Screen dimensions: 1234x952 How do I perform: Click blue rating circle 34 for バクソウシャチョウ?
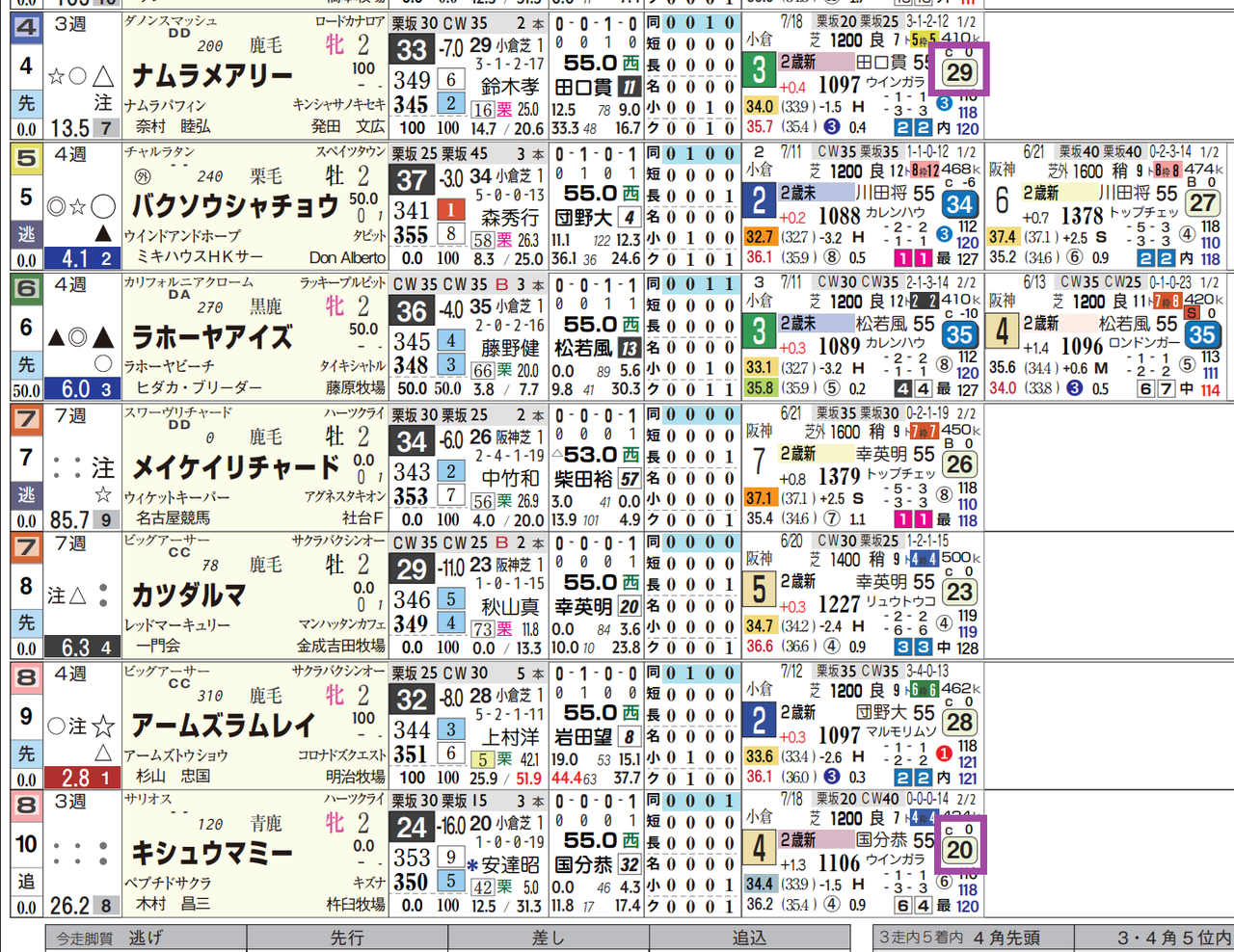(959, 204)
